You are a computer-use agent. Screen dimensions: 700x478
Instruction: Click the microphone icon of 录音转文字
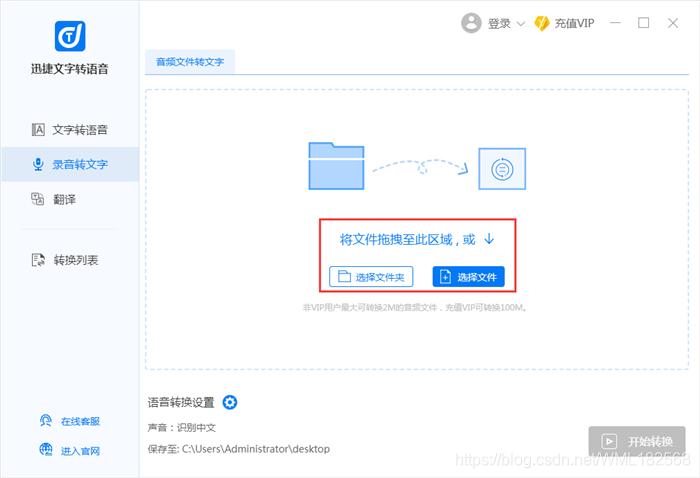click(38, 164)
